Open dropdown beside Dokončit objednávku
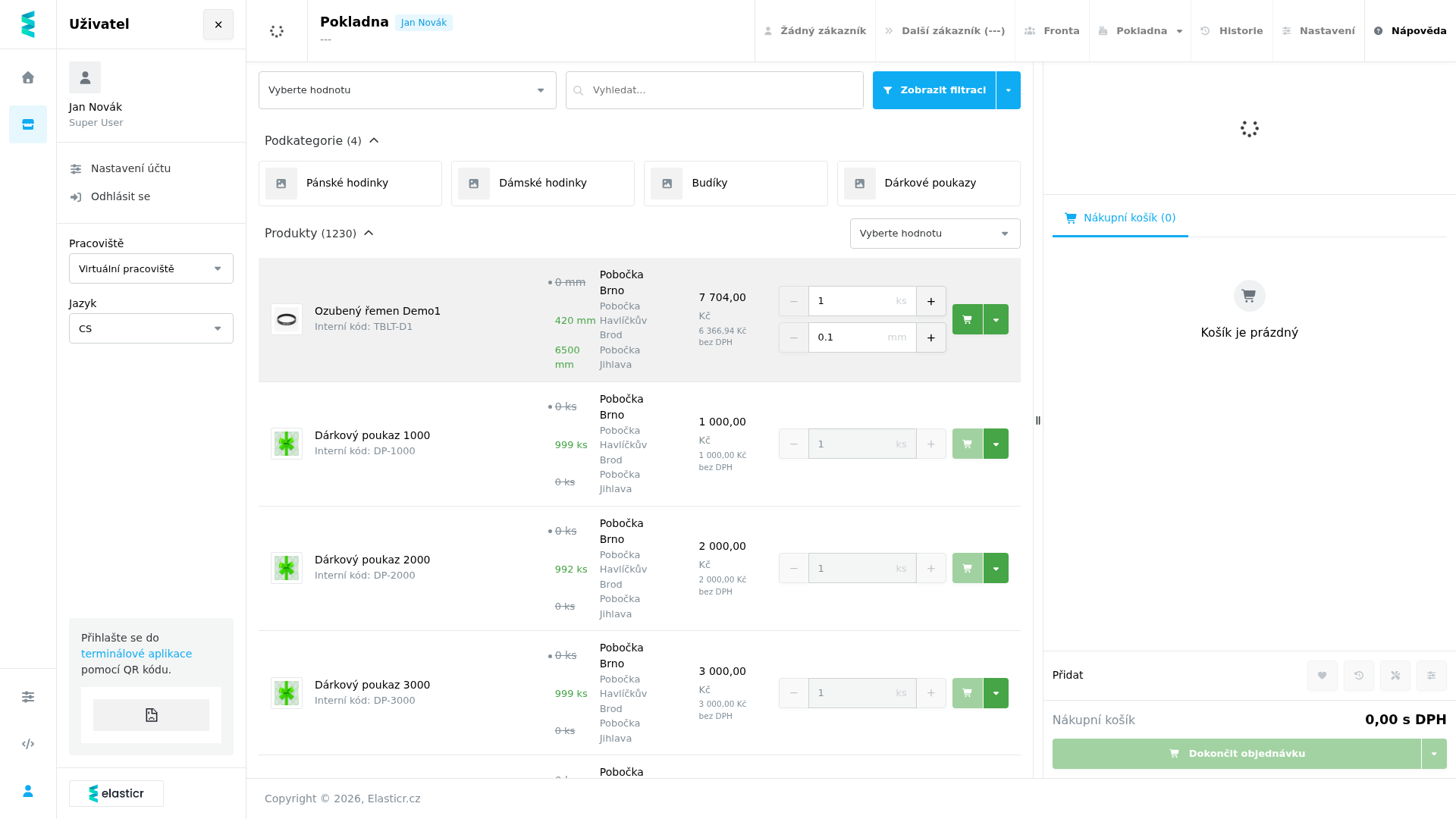Viewport: 1456px width, 819px height. [1434, 754]
